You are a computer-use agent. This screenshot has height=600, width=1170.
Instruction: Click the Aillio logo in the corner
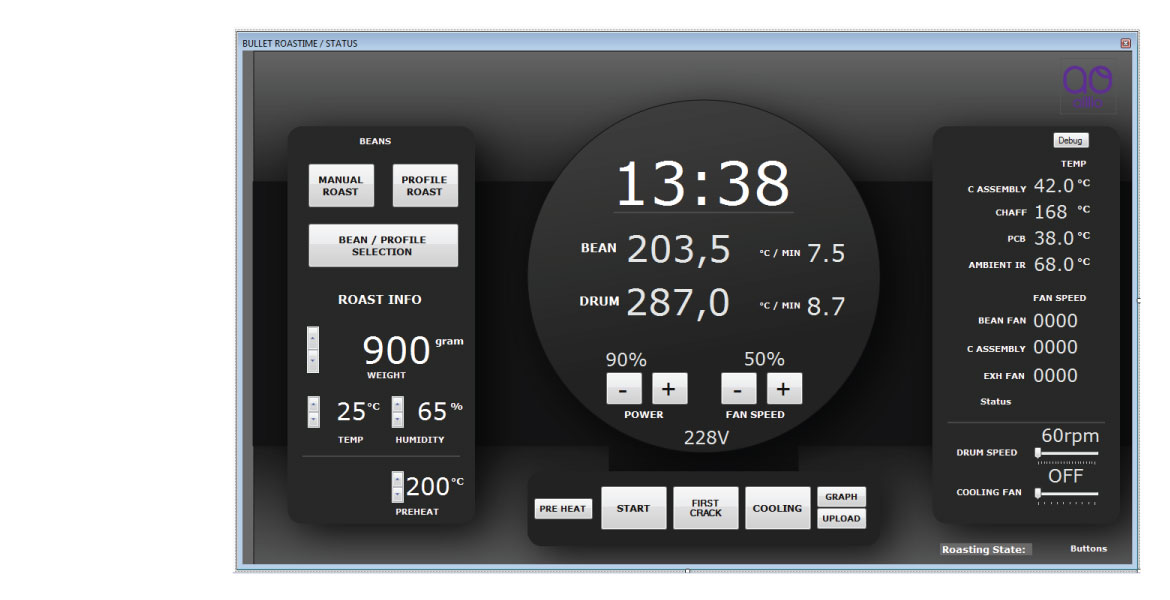point(1088,85)
